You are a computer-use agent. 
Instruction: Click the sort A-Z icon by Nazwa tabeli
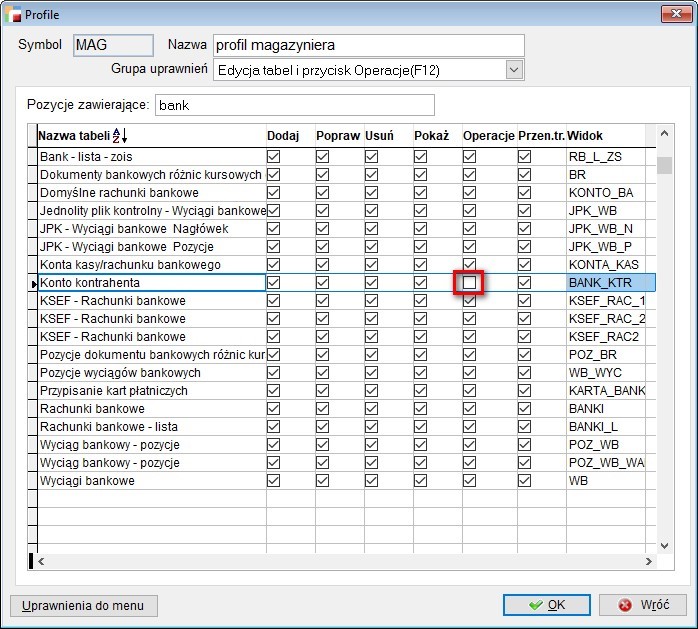[x=120, y=135]
